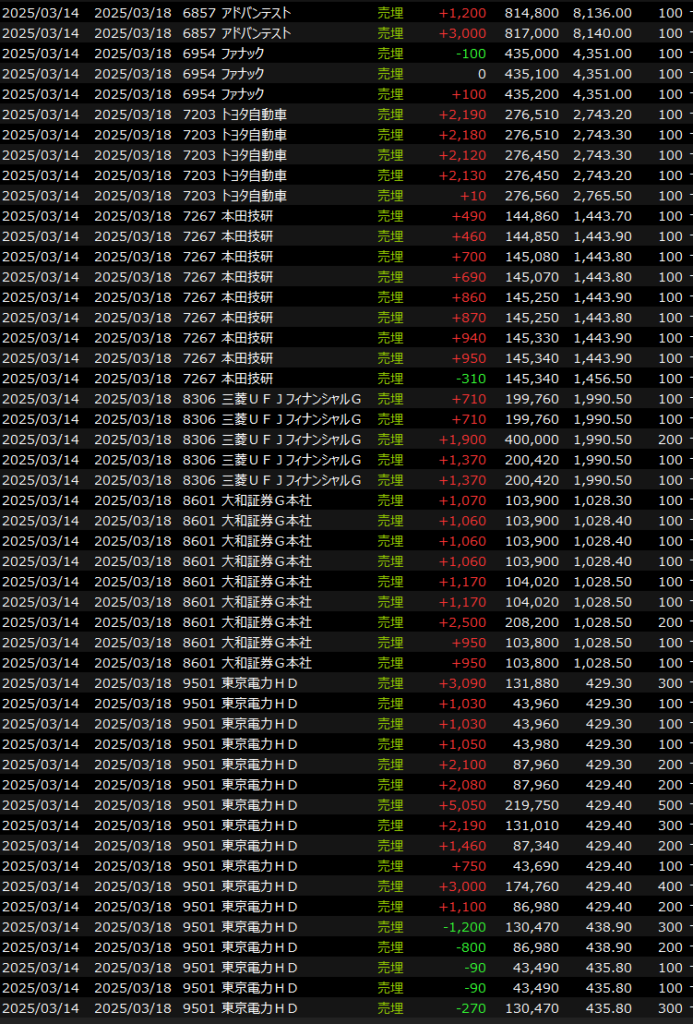
Task: Click the +1,200 profit for アドバンテスト
Action: click(x=462, y=13)
